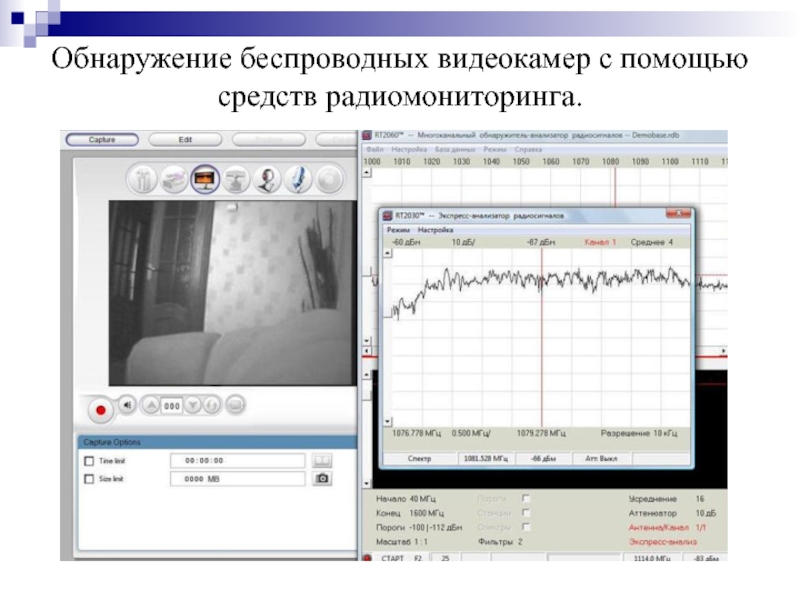Click the Усреднение 16 value
The width and height of the screenshot is (800, 600).
[700, 499]
